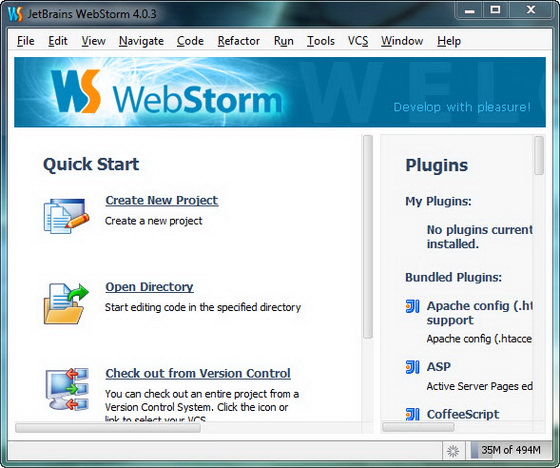Click the 'Bundled Plugins:' heading
The height and width of the screenshot is (468, 560).
[x=453, y=278]
